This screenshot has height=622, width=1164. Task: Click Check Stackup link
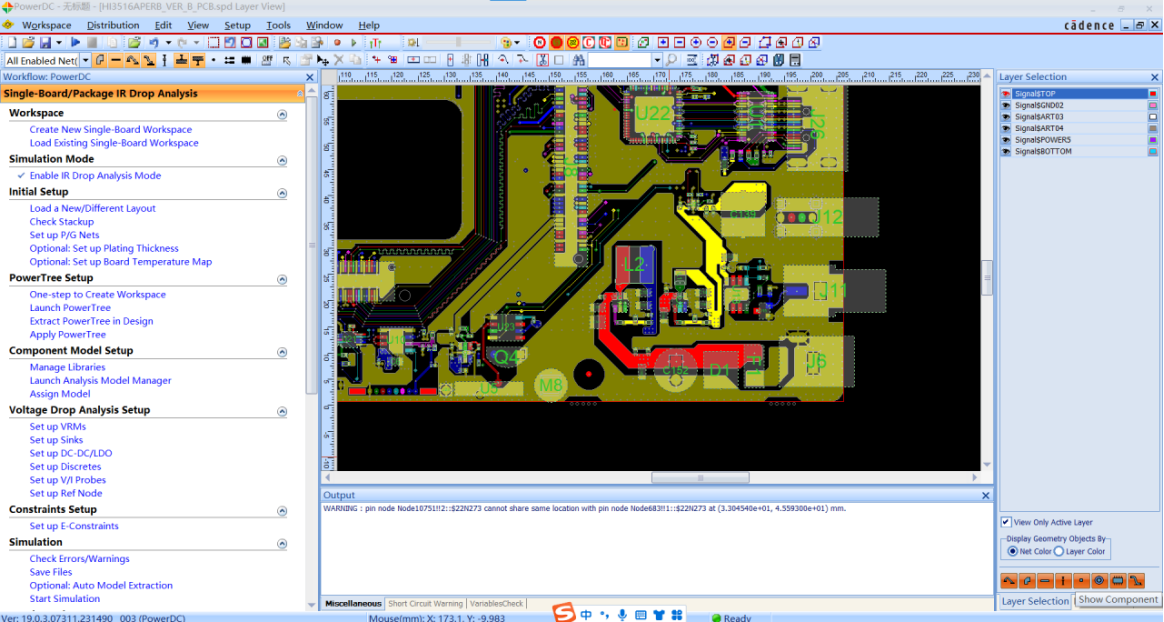(x=62, y=221)
